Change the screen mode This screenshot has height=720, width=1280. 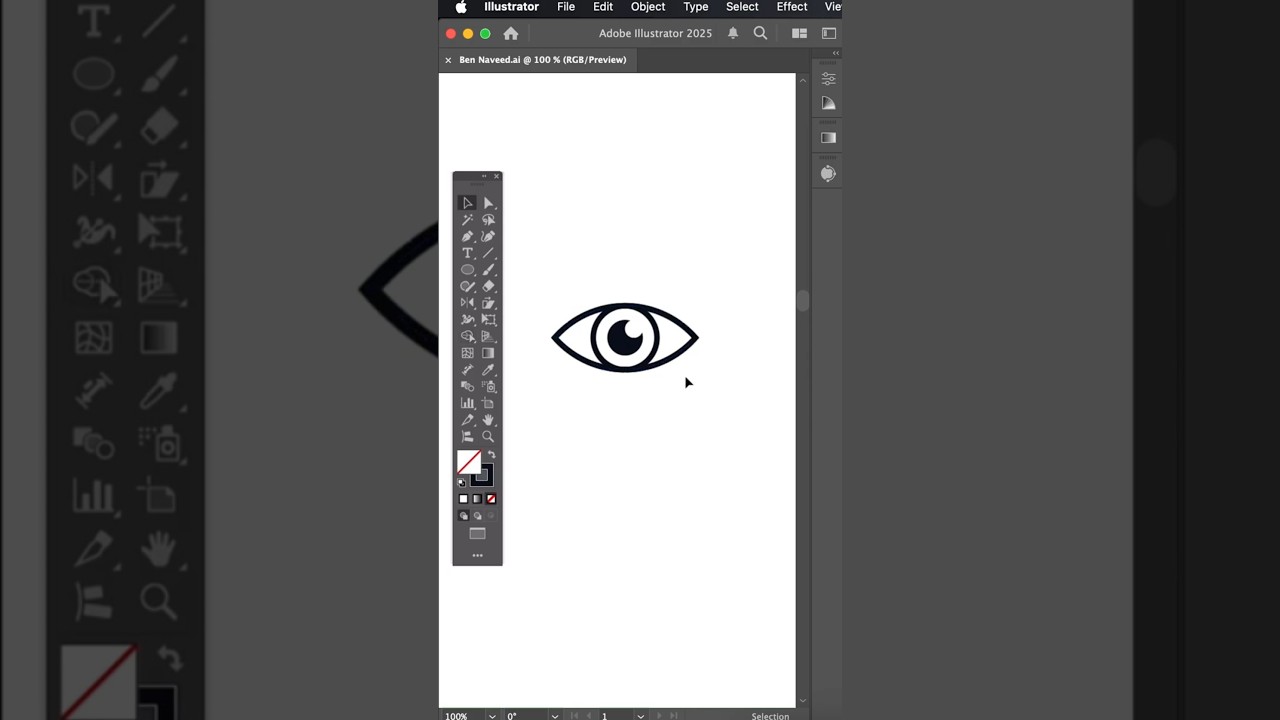click(x=477, y=534)
